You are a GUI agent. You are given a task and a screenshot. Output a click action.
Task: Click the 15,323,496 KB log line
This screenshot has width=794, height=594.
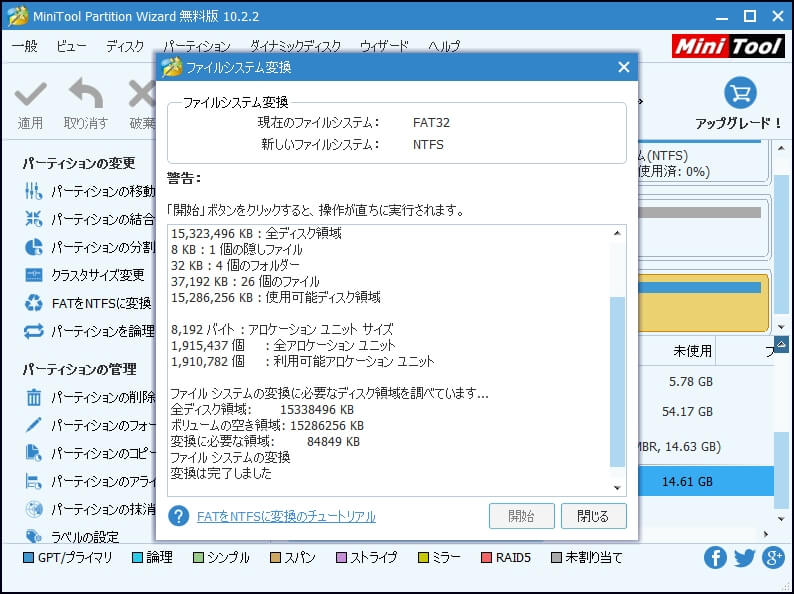pyautogui.click(x=256, y=233)
